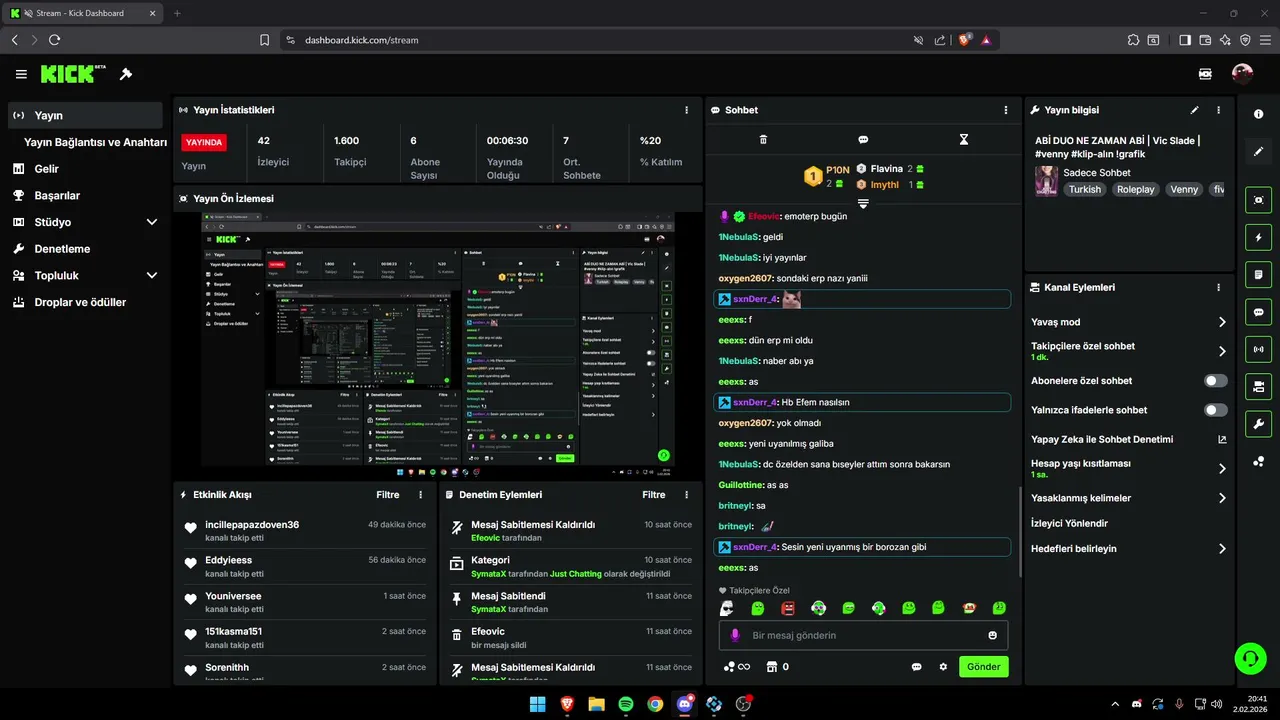Click the Turkish tag in stream info

click(x=1084, y=189)
